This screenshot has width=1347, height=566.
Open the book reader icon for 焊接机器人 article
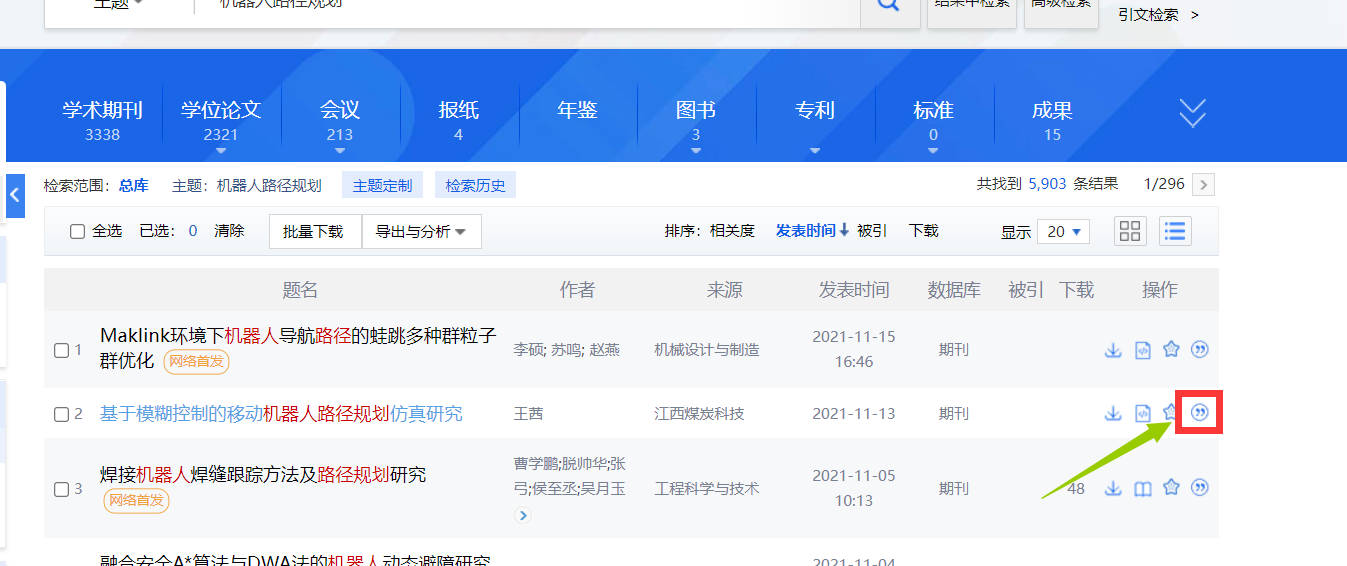(1143, 489)
